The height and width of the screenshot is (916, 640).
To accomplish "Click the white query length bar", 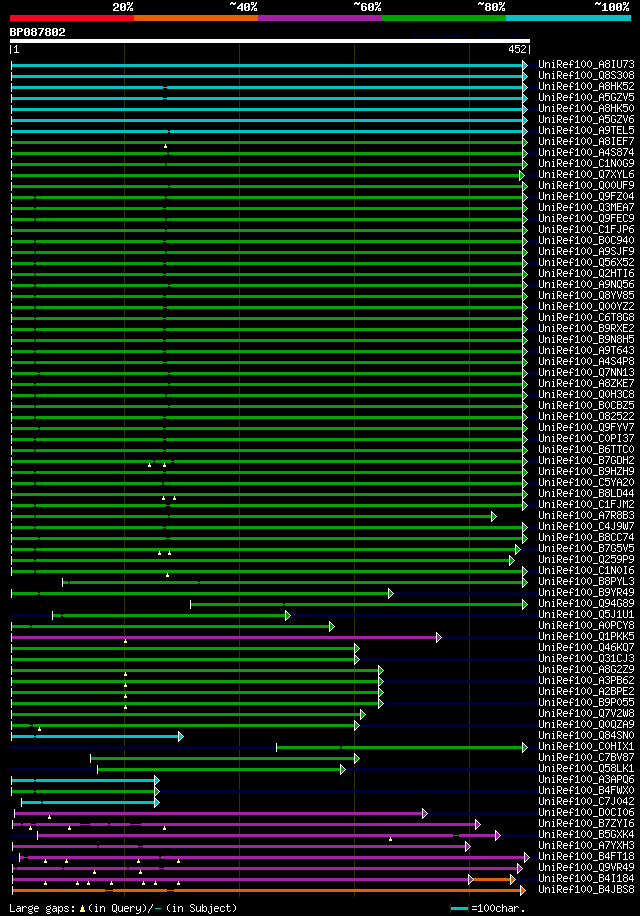I will [270, 41].
